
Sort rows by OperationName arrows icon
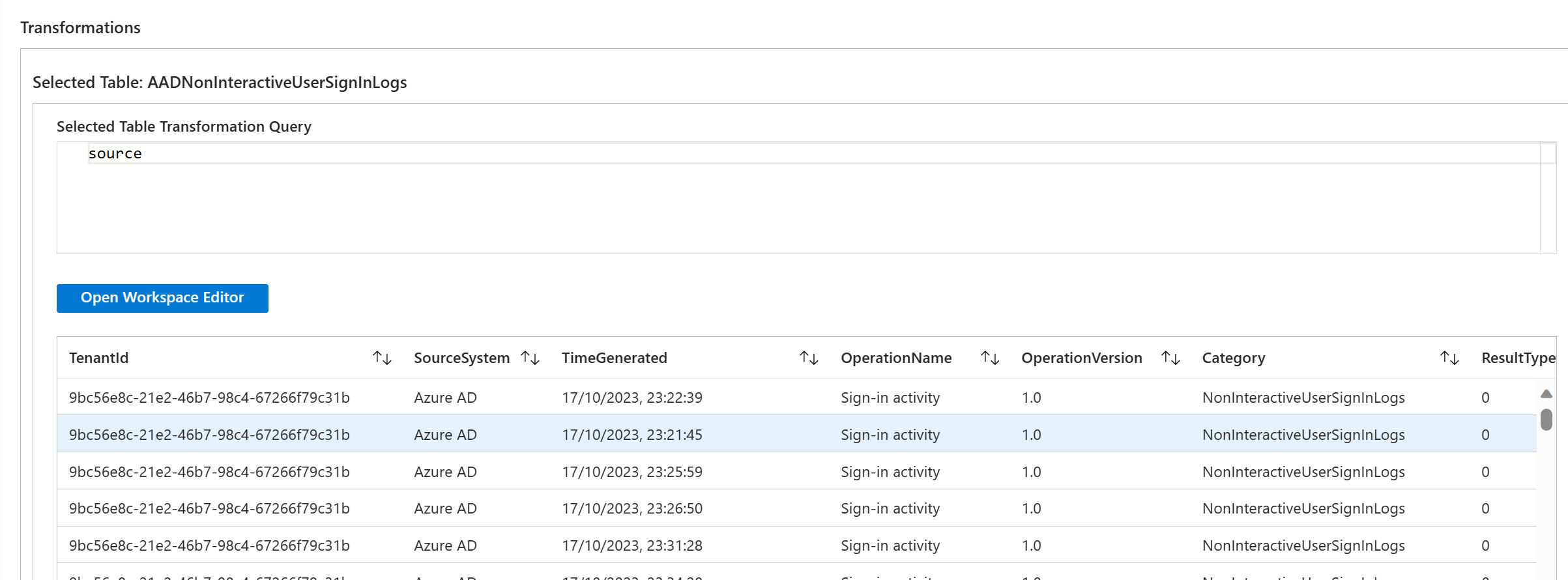(990, 358)
